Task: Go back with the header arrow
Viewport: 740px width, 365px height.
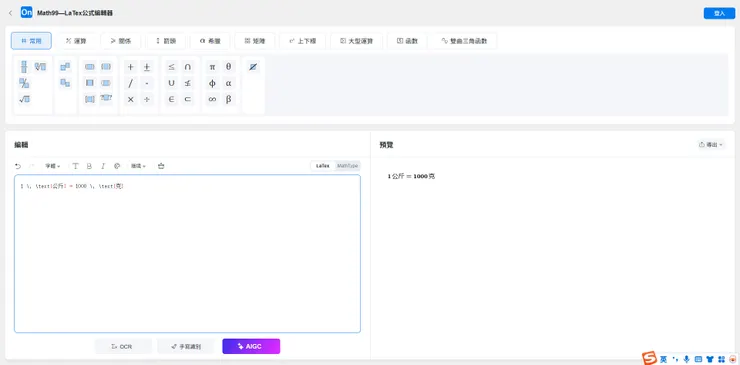Action: click(10, 13)
